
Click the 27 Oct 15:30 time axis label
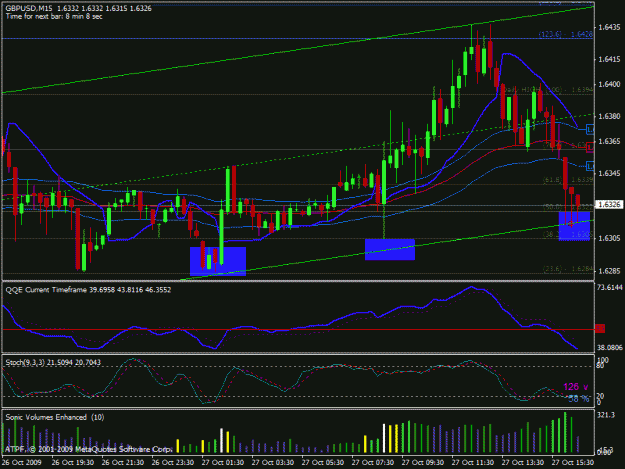[573, 463]
